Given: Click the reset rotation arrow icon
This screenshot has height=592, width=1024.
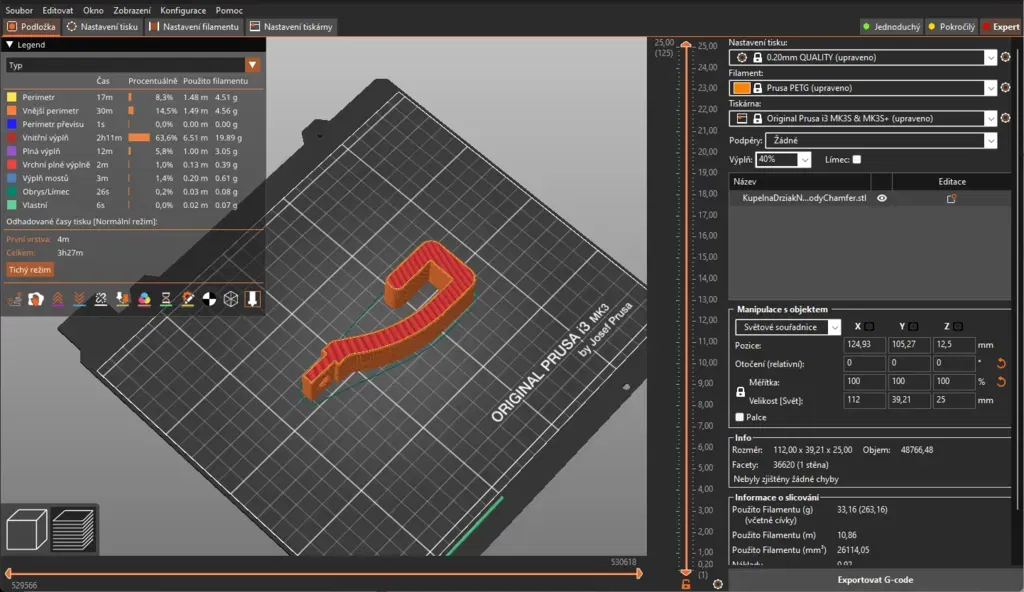Looking at the screenshot, I should (1001, 363).
